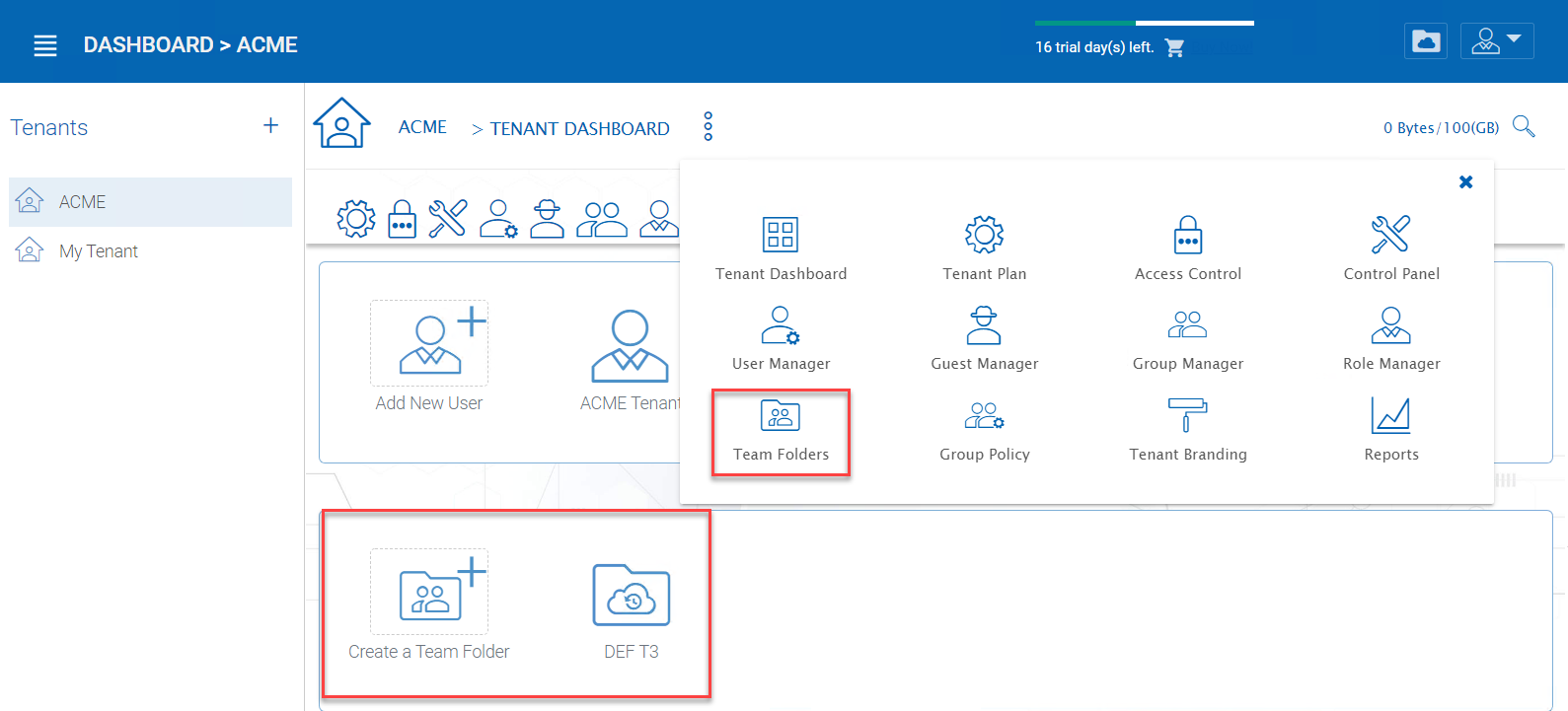Open Role Manager in popup

point(1390,339)
